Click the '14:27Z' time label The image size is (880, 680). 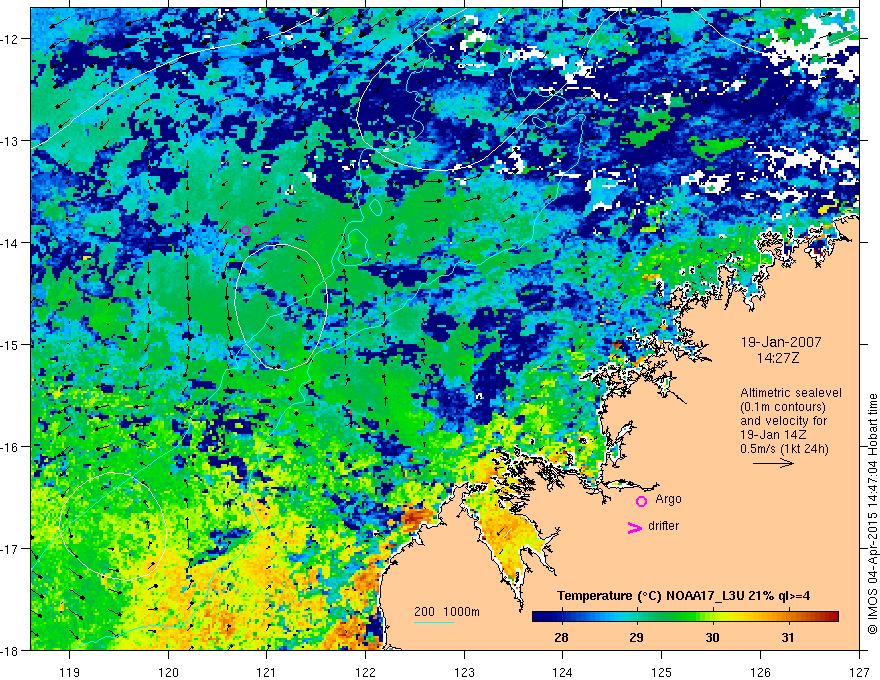pos(777,358)
